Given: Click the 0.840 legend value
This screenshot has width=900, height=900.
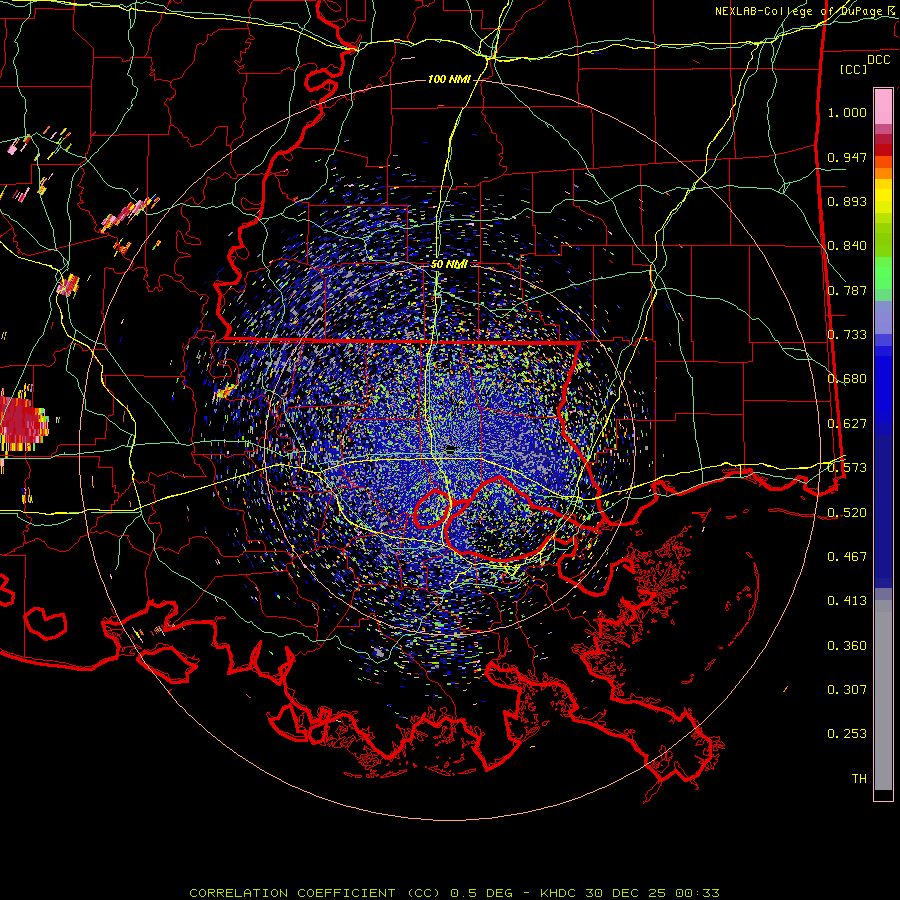Looking at the screenshot, I should click(847, 246).
